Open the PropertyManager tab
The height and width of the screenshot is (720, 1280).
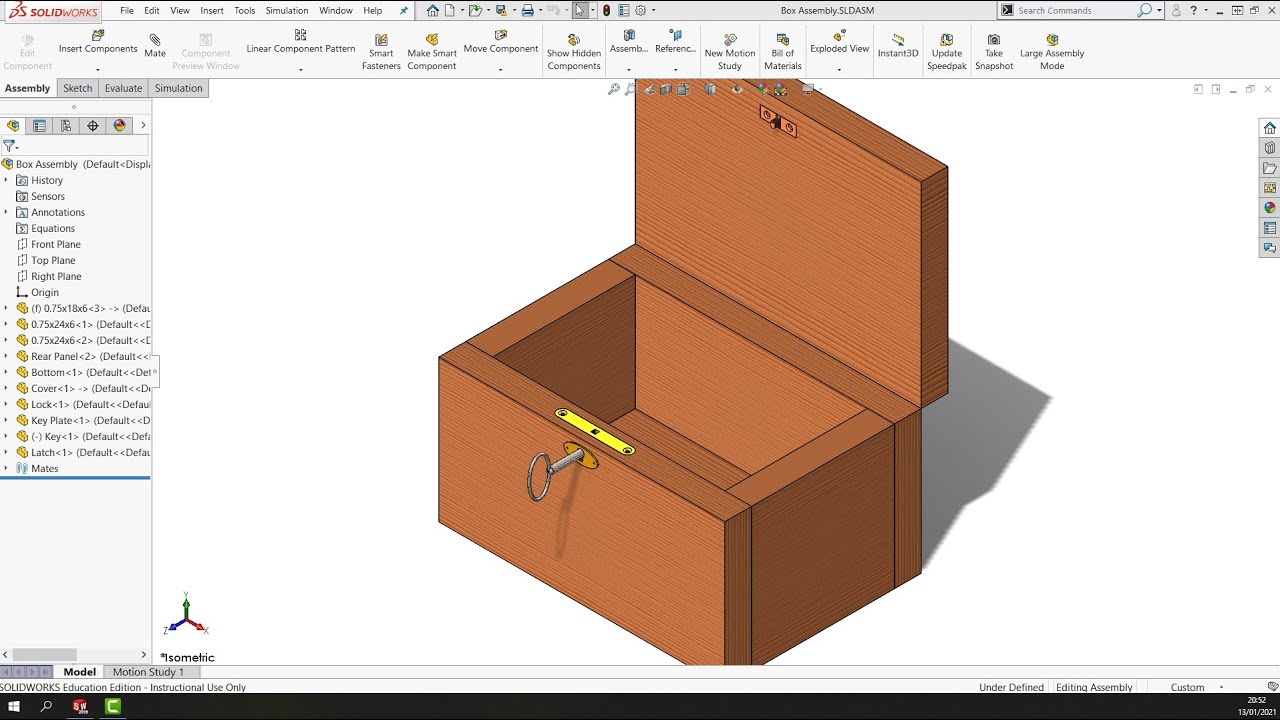pyautogui.click(x=40, y=126)
